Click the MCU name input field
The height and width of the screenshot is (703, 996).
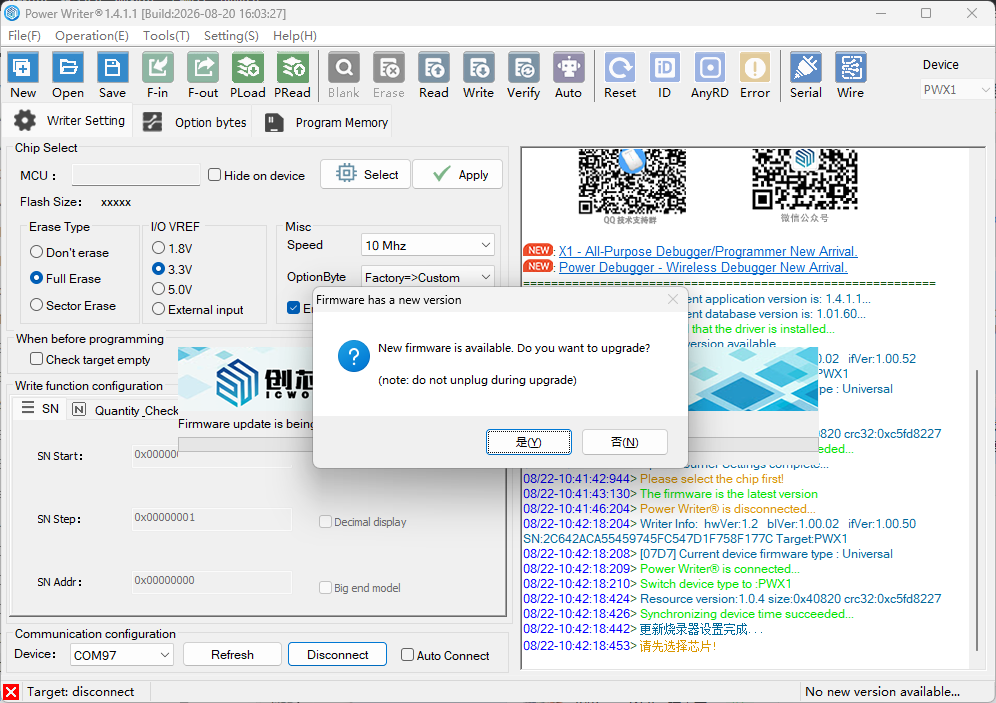coord(136,175)
